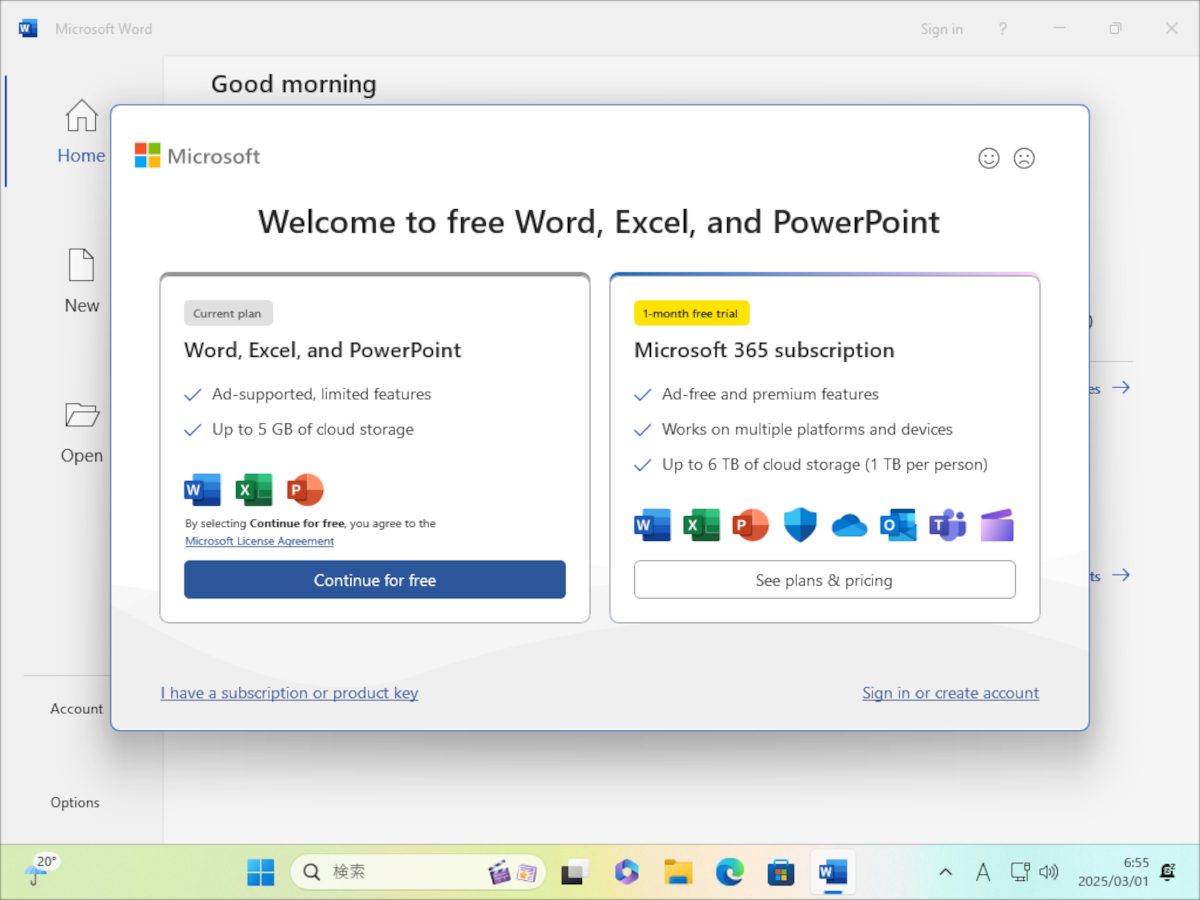Click I have a subscription or product key
This screenshot has width=1200, height=900.
289,693
